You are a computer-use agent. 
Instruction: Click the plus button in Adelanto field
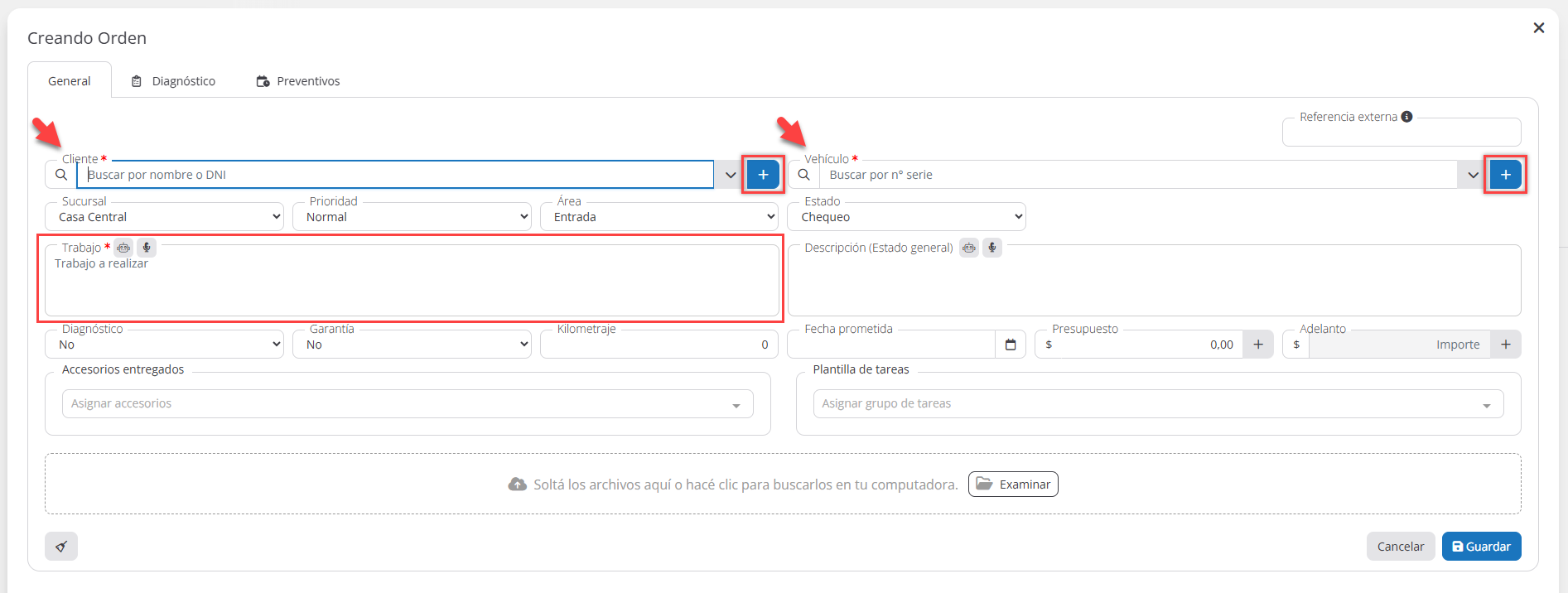1505,345
